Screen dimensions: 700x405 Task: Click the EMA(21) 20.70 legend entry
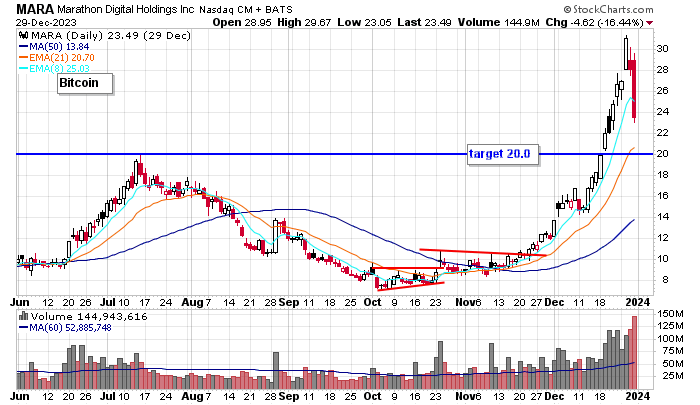[x=57, y=58]
